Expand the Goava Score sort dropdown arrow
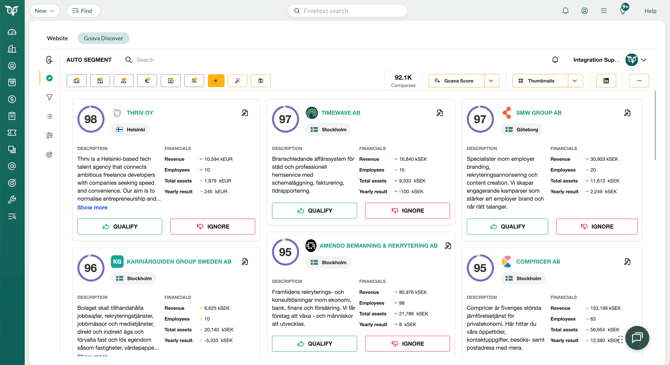 [x=491, y=80]
